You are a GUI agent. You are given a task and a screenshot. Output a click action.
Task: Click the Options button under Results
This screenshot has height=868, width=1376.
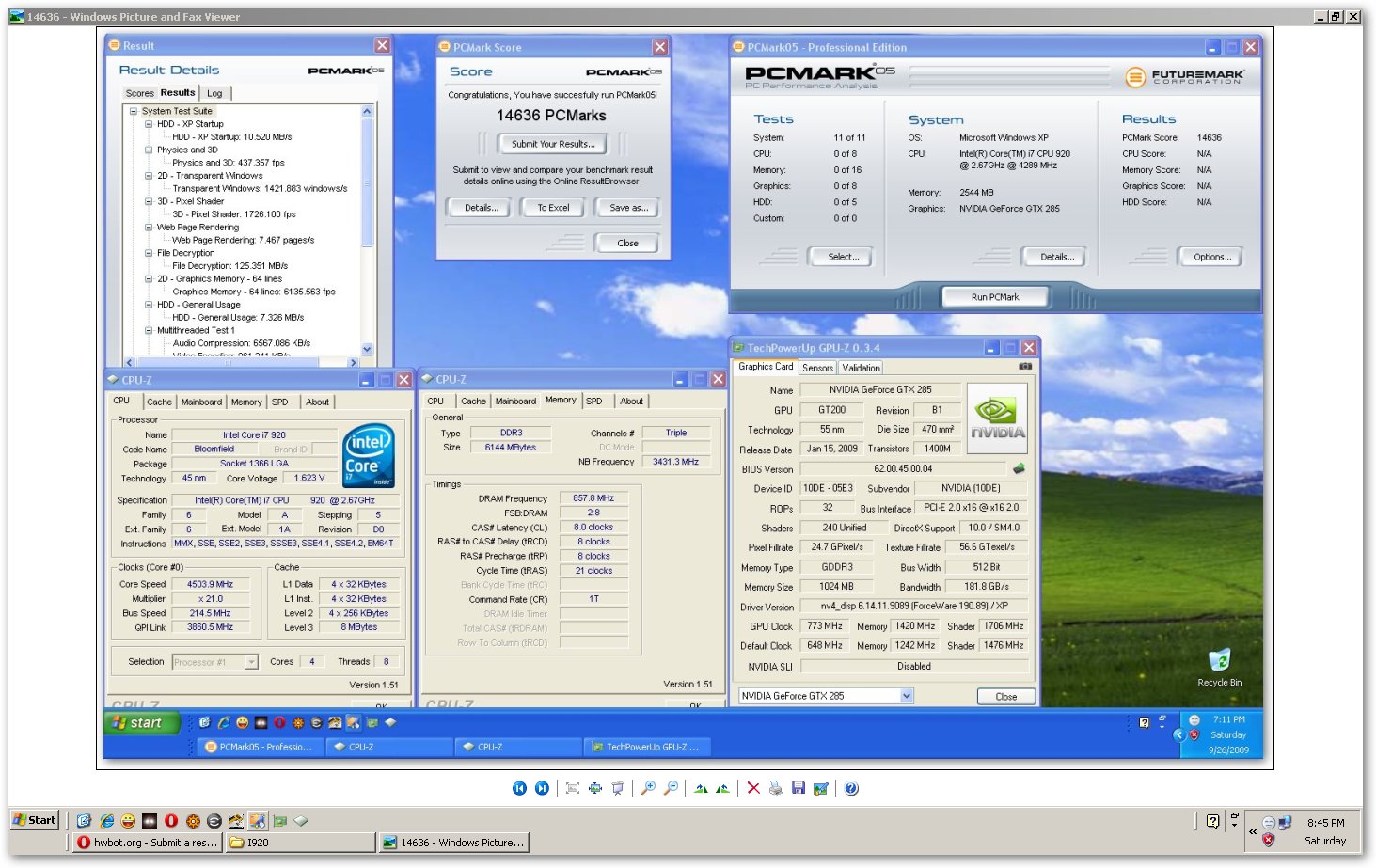click(x=1212, y=257)
